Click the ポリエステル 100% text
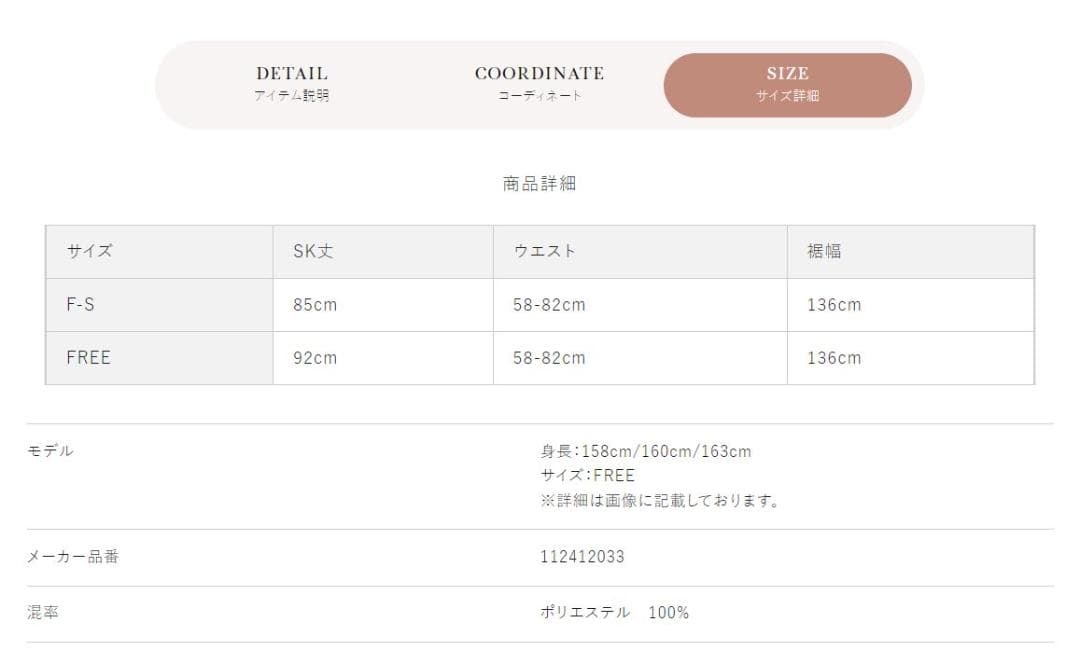 (x=614, y=612)
